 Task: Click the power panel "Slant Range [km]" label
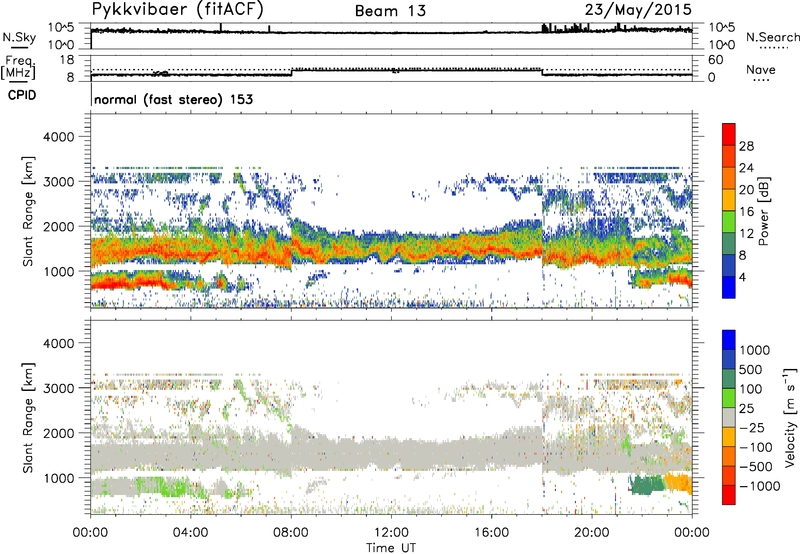point(29,212)
